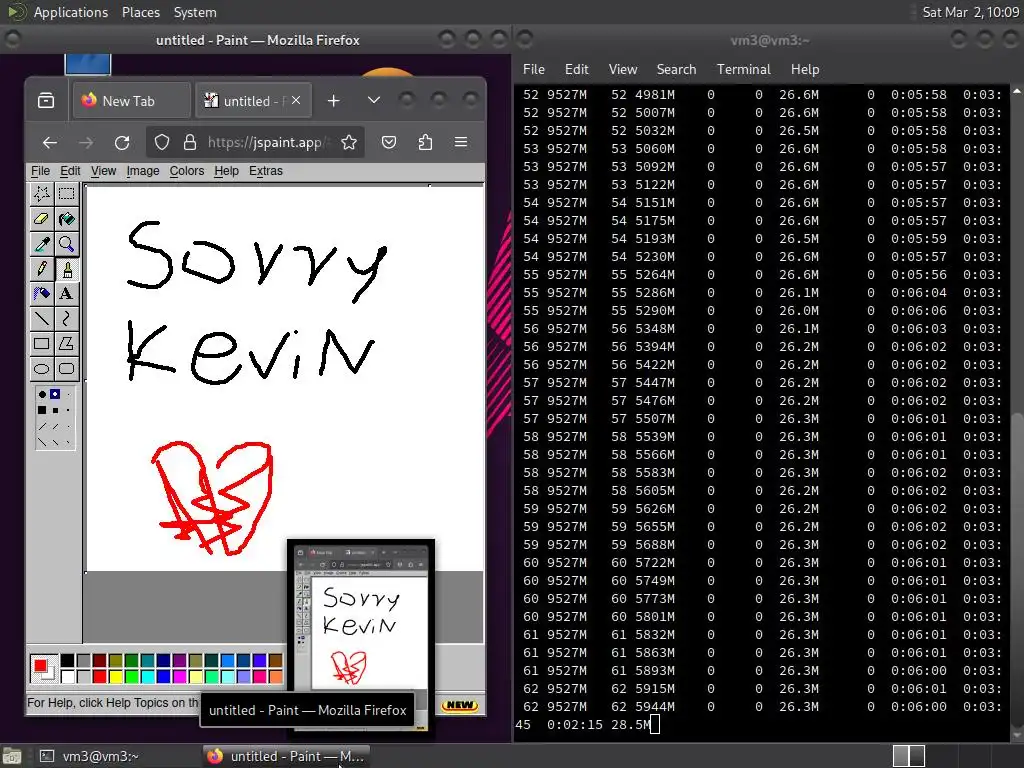Select the Rectangle shape tool
Screen dimensions: 1024x768
pos(42,344)
